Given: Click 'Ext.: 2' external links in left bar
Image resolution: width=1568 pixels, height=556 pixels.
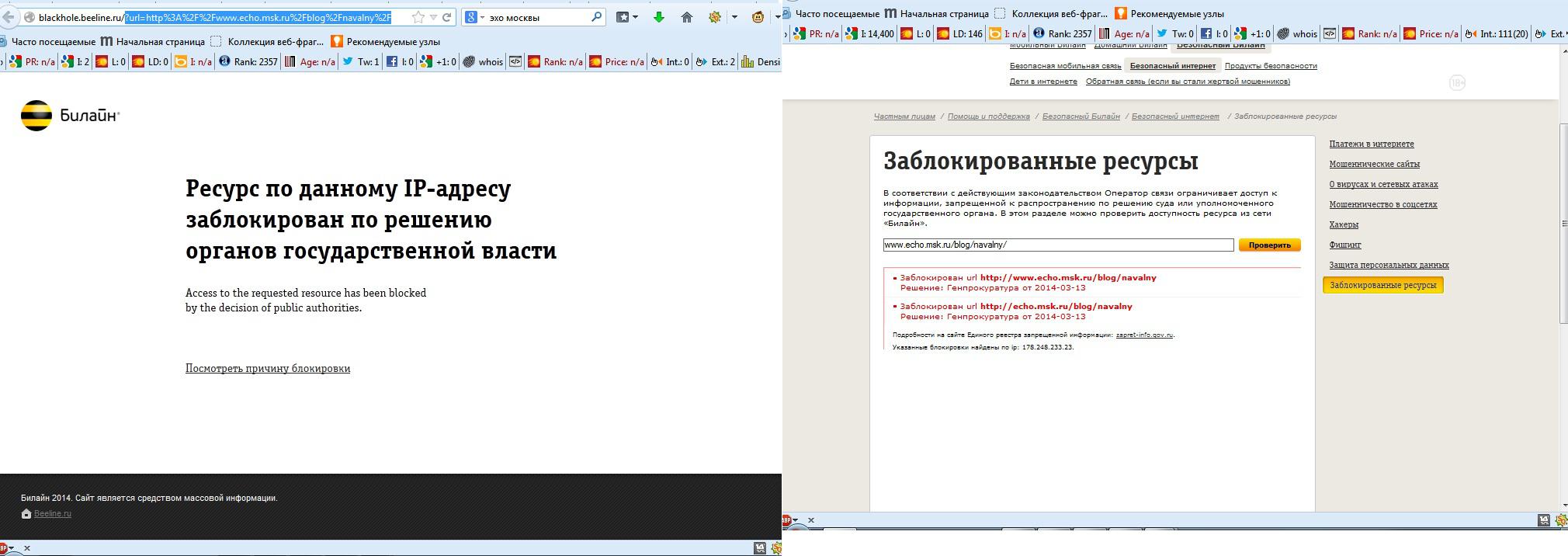Looking at the screenshot, I should click(716, 62).
